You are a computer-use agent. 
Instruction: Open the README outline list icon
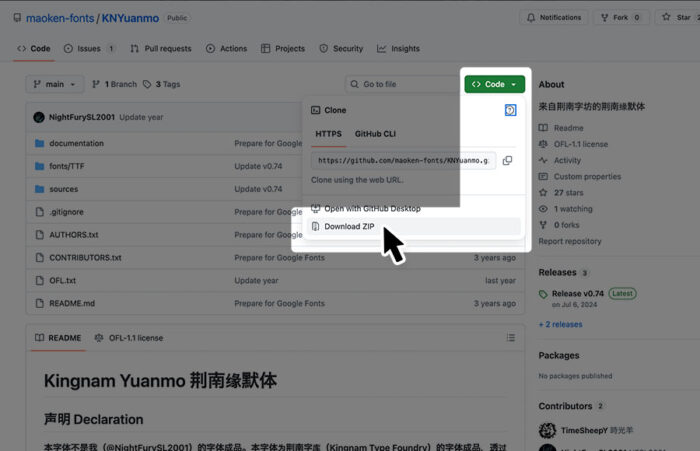(511, 338)
